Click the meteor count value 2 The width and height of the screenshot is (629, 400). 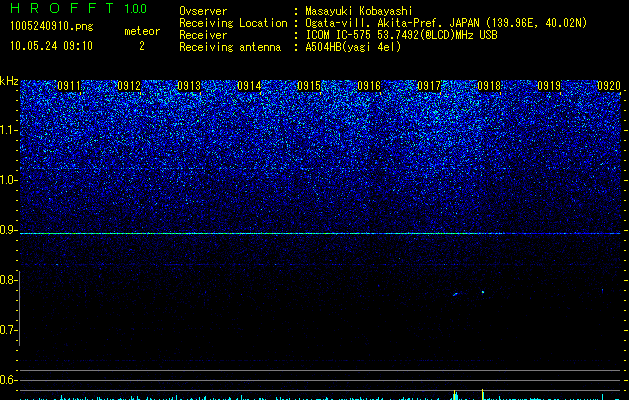(142, 46)
